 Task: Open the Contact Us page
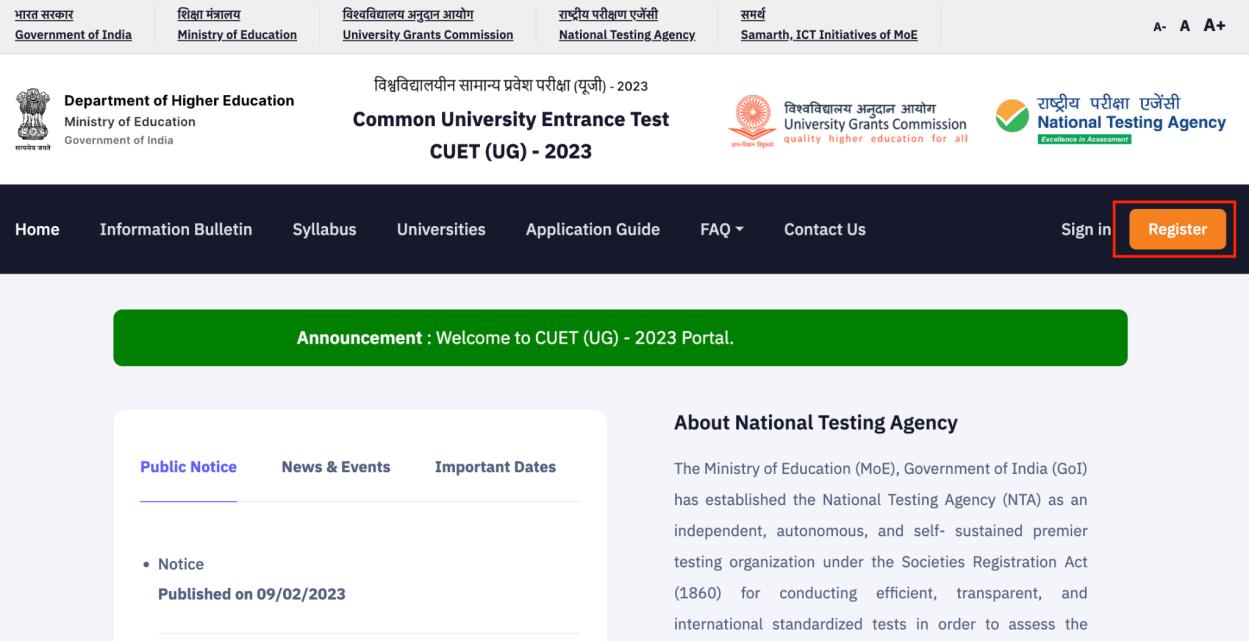point(825,229)
